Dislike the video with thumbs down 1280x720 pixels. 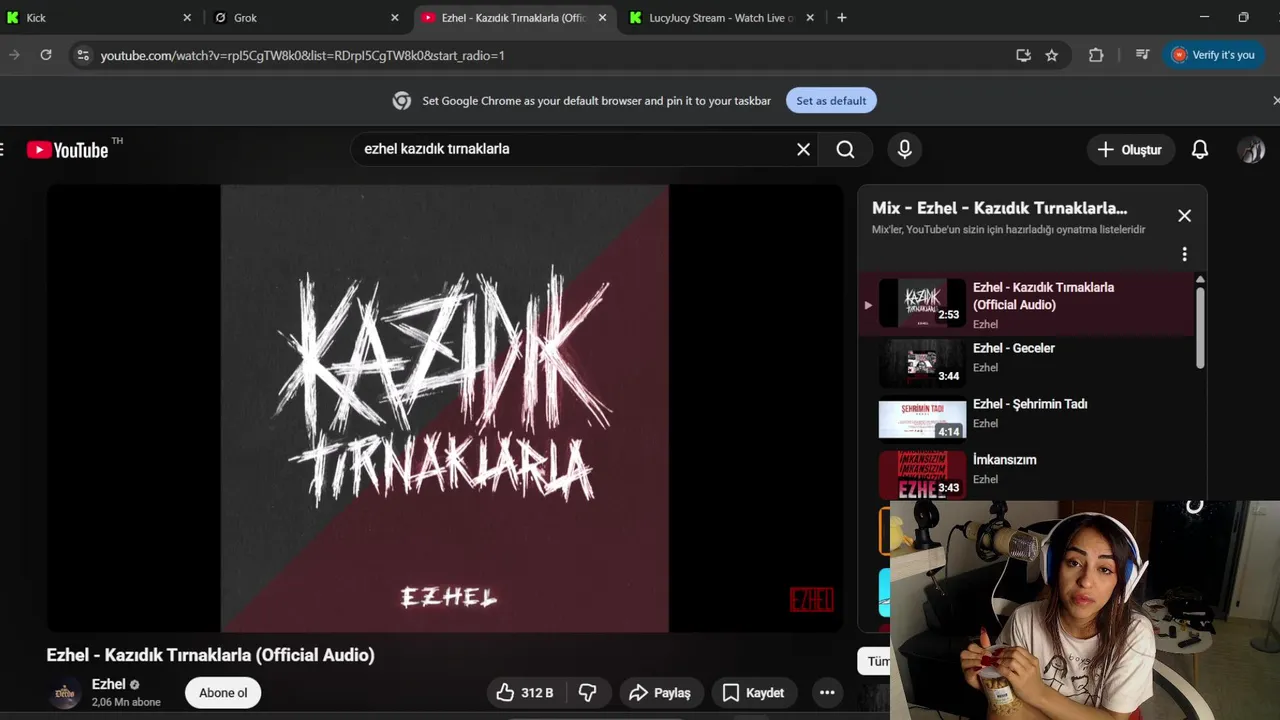coord(588,693)
